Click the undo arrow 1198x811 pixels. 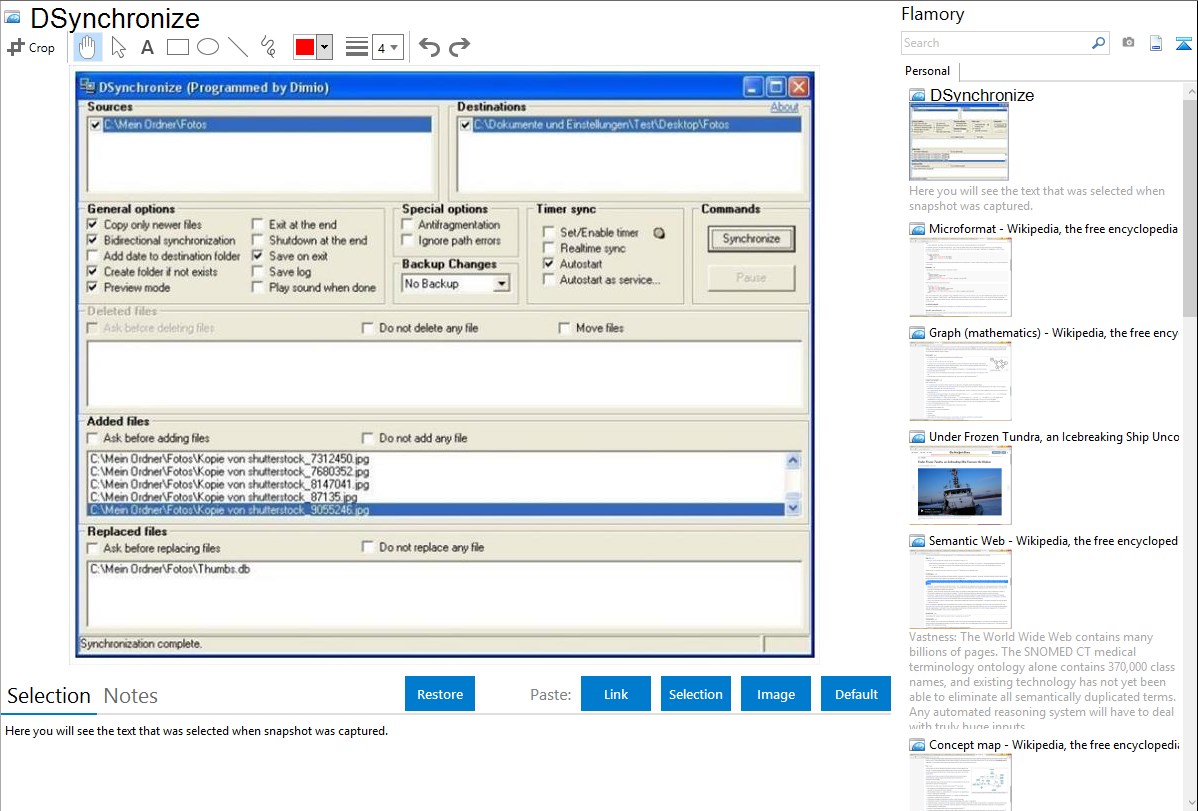[x=429, y=47]
